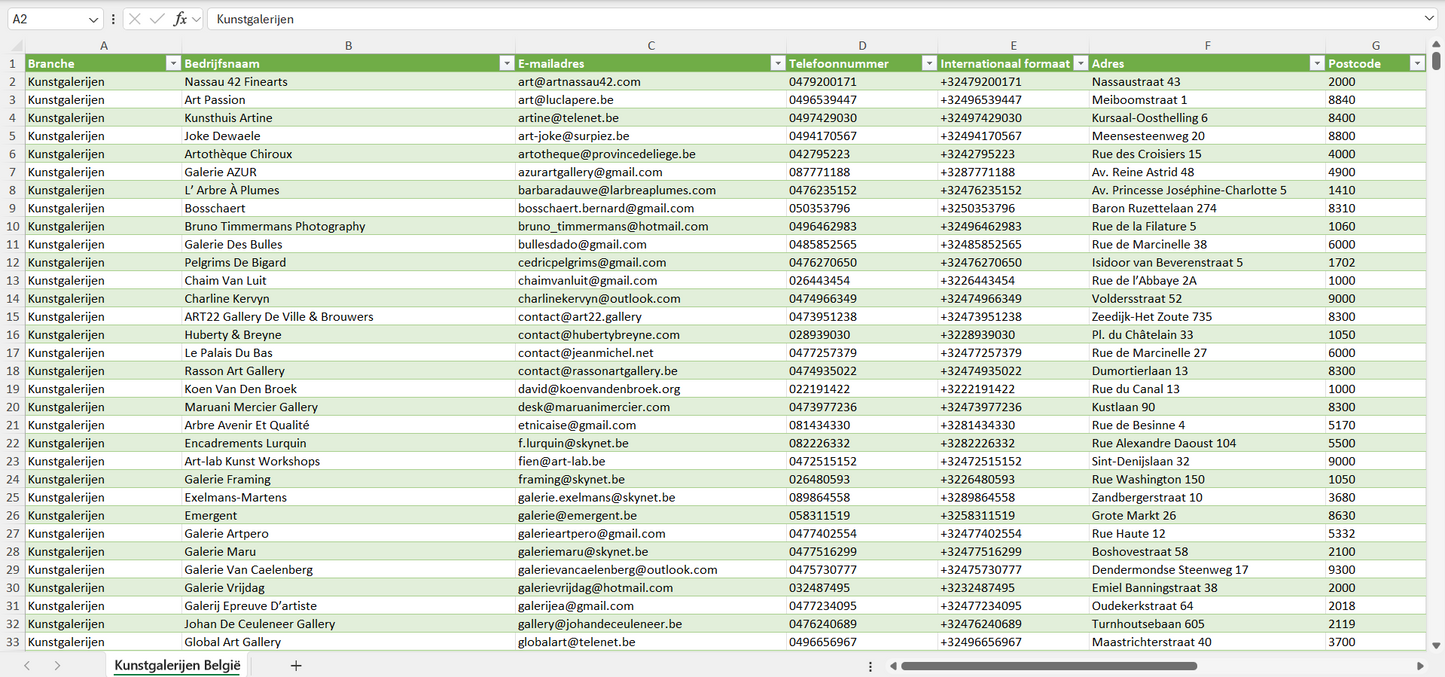Click into the Name Box showing A2
Image resolution: width=1445 pixels, height=677 pixels.
point(45,19)
